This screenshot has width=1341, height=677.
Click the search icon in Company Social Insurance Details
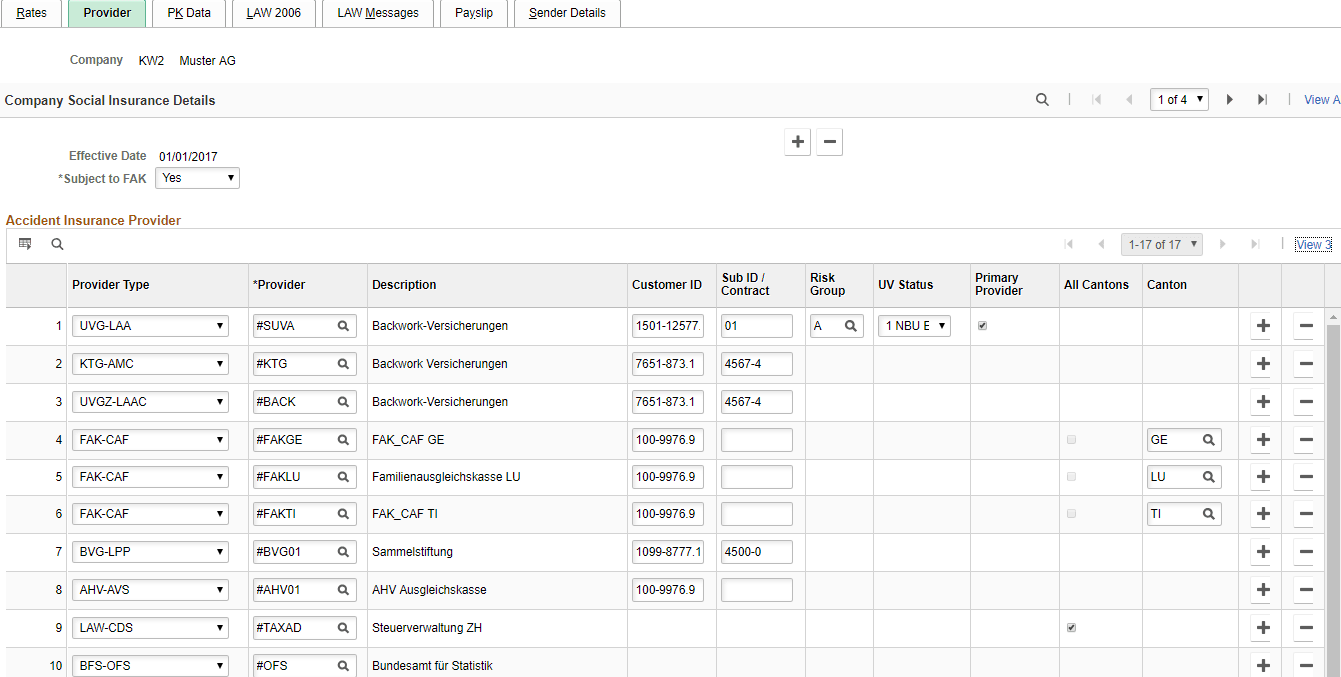[1042, 99]
